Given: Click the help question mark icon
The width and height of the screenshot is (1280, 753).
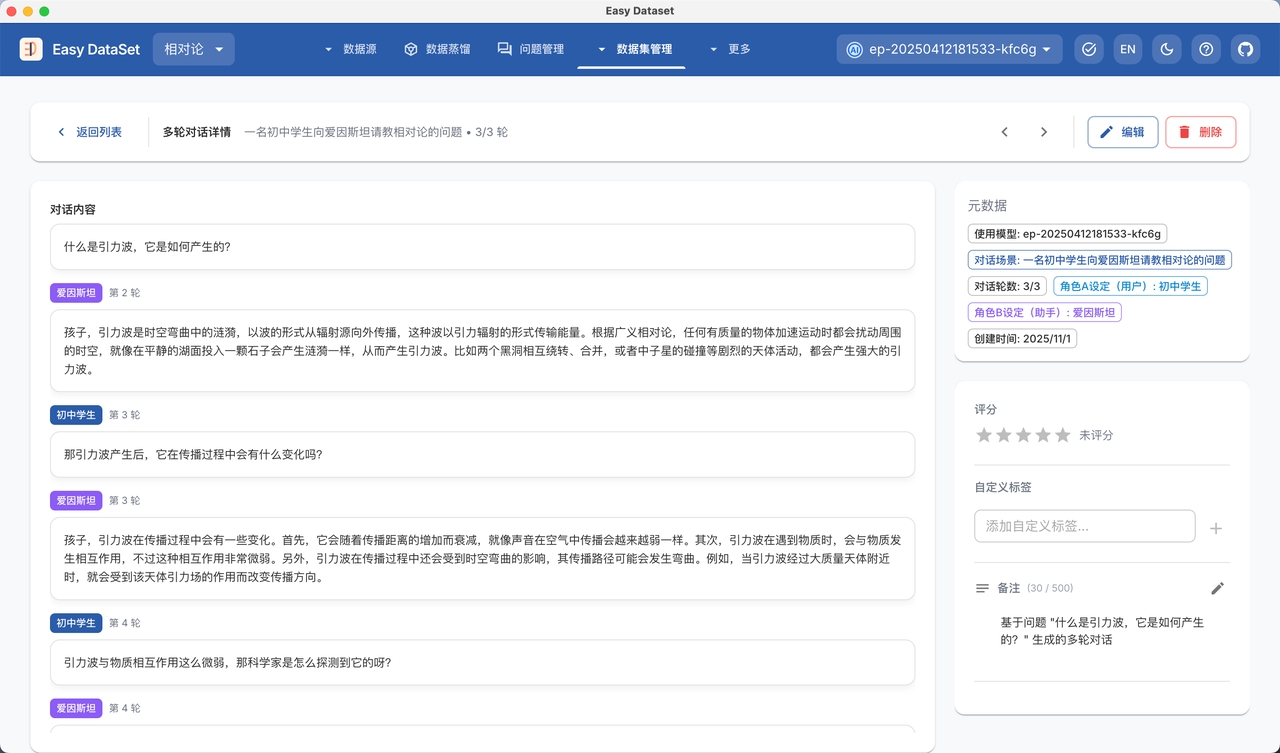Looking at the screenshot, I should 1206,49.
